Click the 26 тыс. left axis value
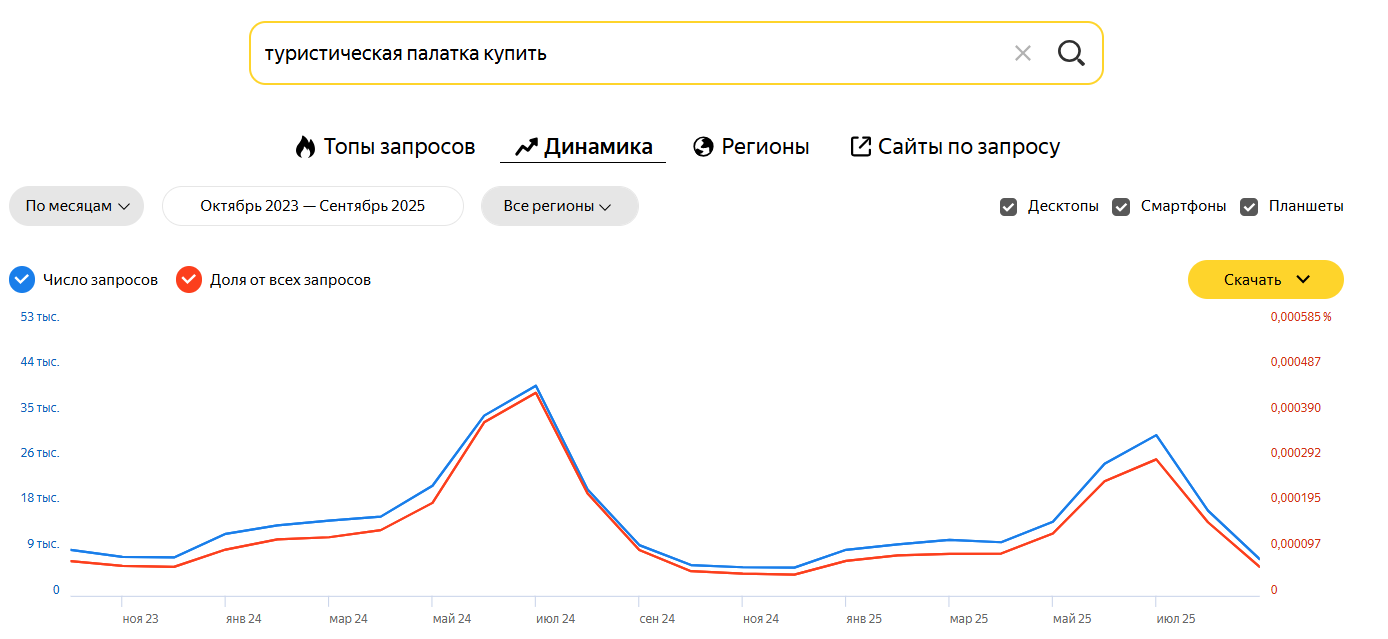The height and width of the screenshot is (639, 1388). [x=40, y=453]
